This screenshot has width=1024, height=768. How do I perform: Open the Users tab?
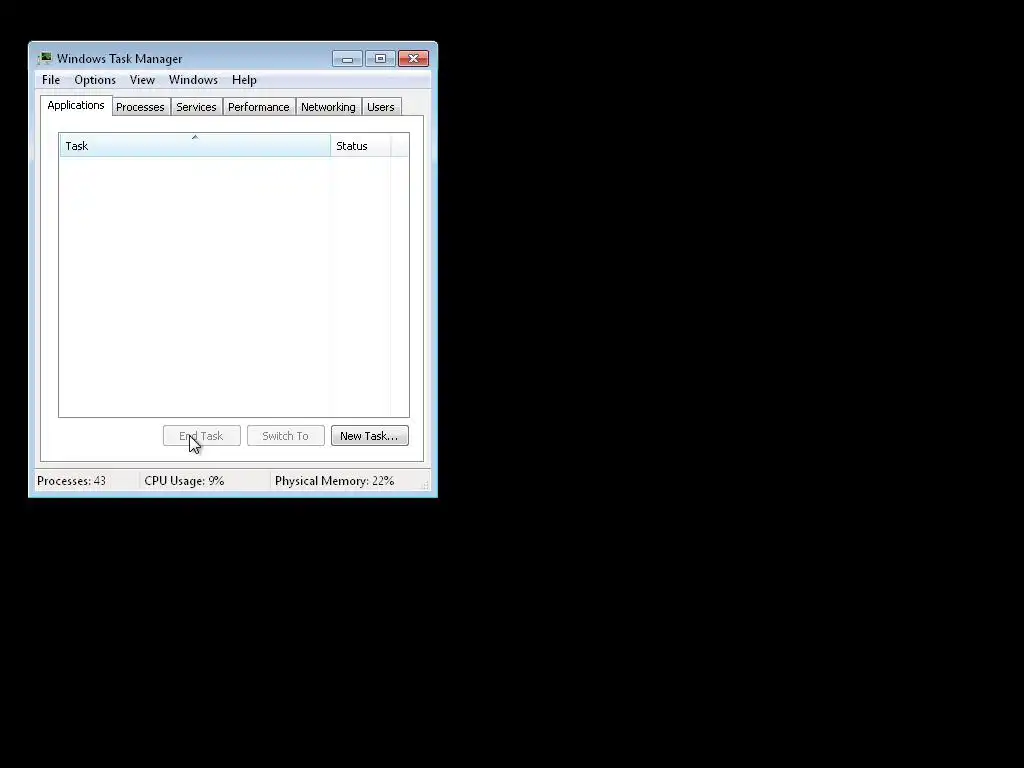[x=381, y=107]
